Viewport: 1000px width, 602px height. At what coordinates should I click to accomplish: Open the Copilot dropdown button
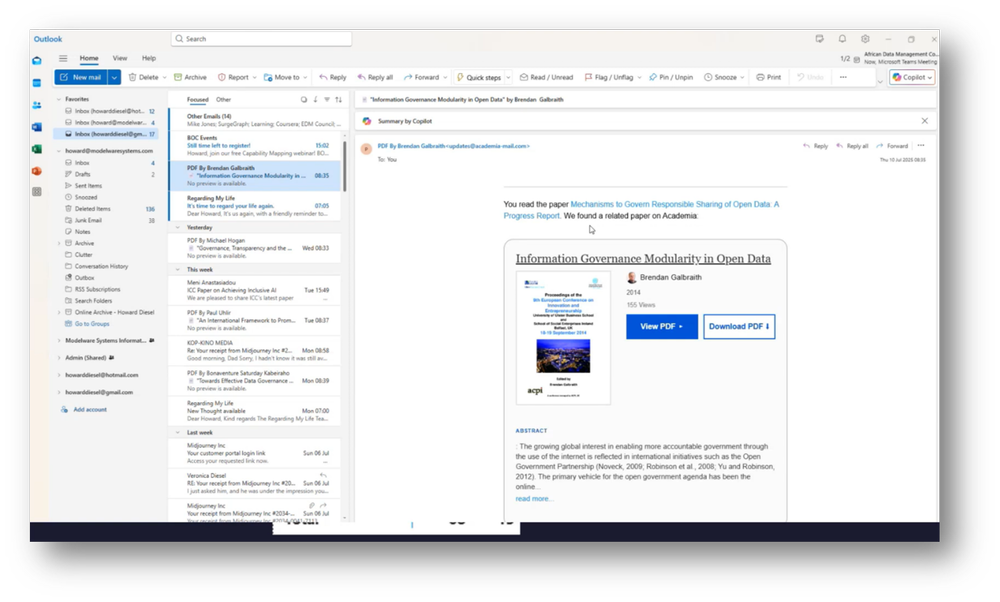[912, 77]
